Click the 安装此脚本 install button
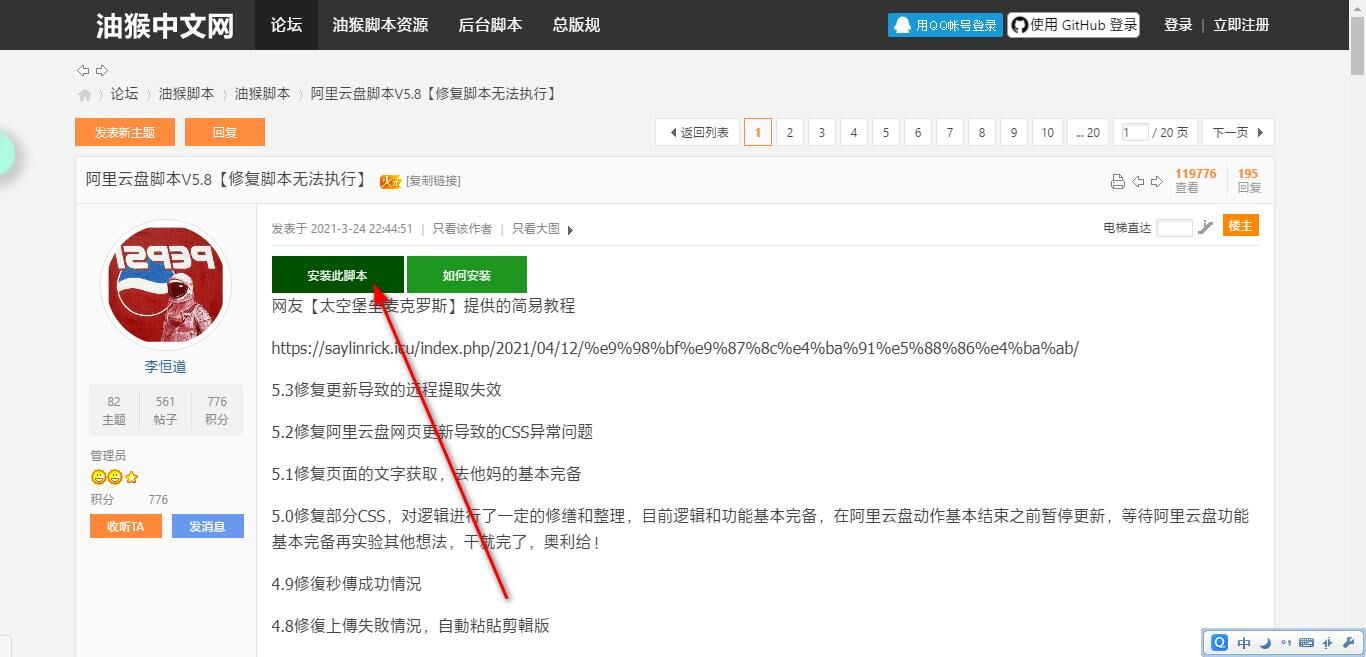Viewport: 1366px width, 657px height. tap(337, 275)
